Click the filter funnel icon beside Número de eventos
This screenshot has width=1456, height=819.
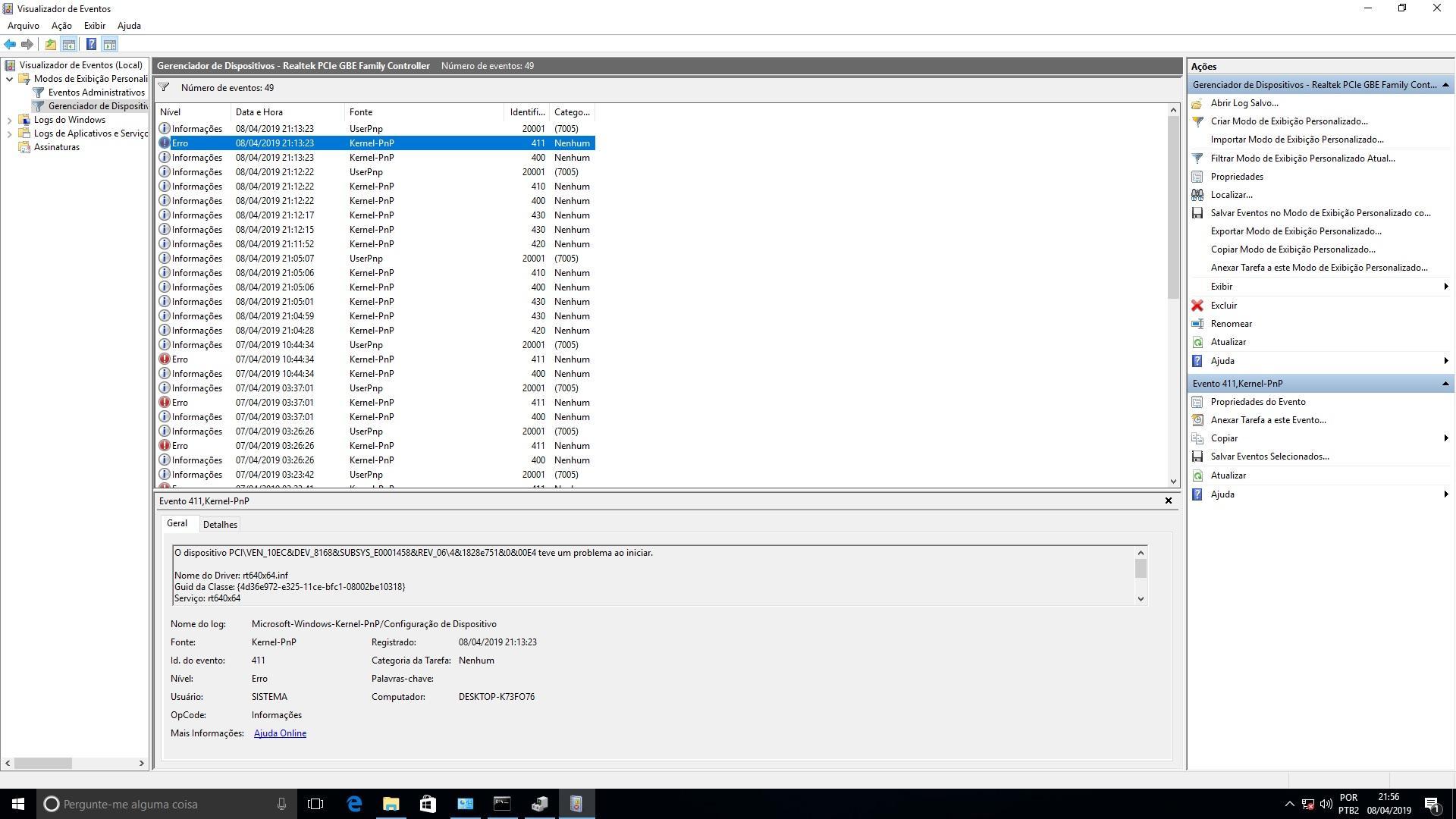pyautogui.click(x=164, y=88)
